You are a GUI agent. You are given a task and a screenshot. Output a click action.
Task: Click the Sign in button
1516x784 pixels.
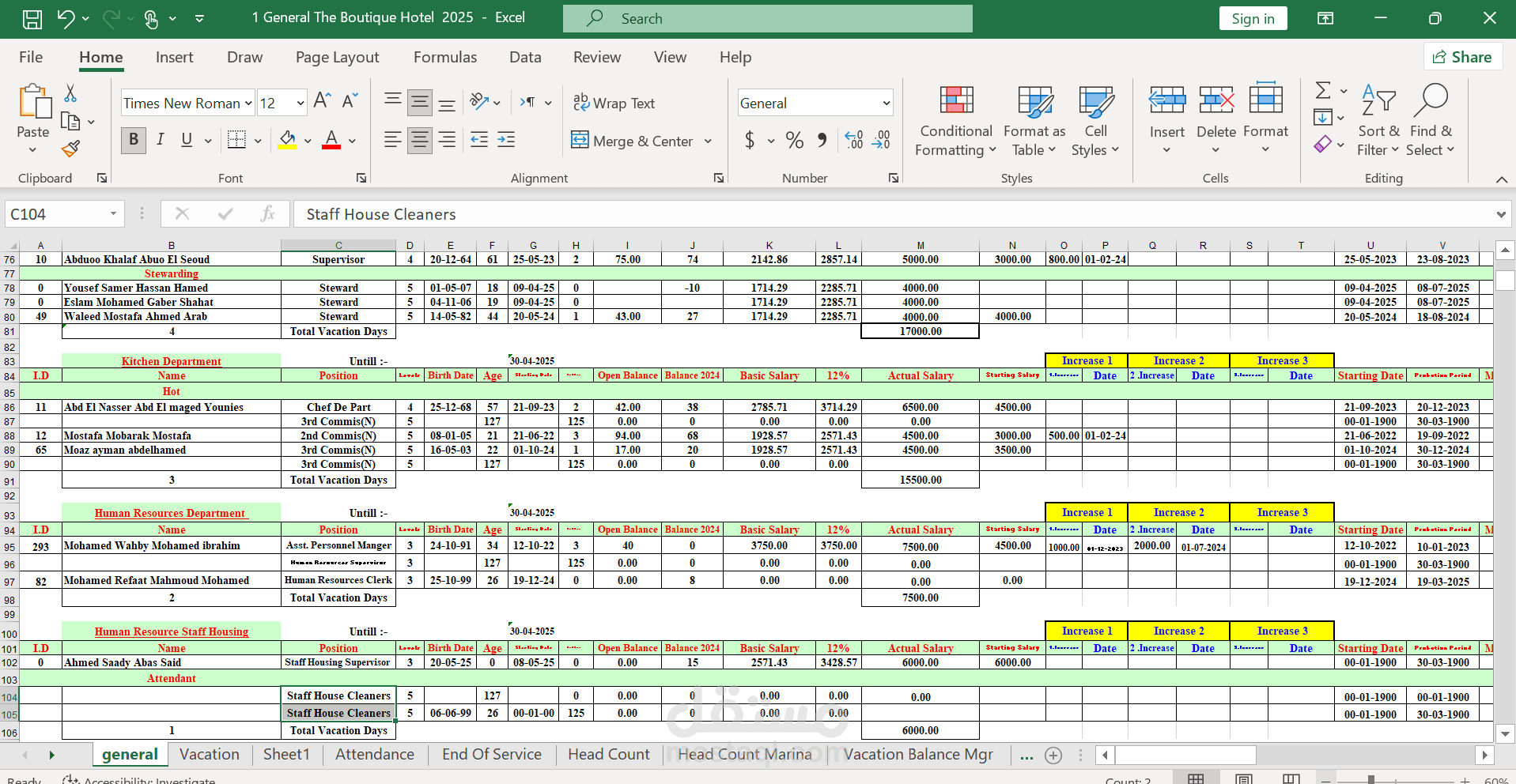click(x=1253, y=18)
